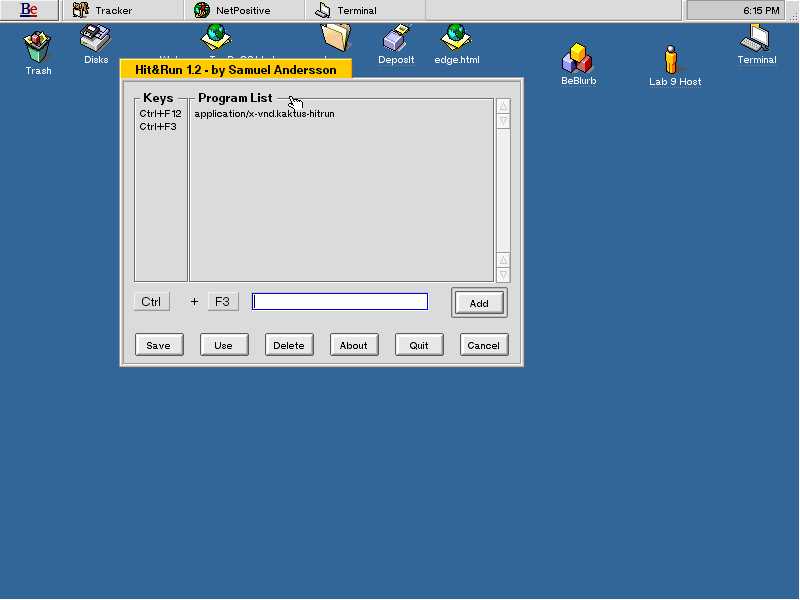800x600 pixels.
Task: Select the globe document icon behind the Hit&Run title tab
Action: 216,38
